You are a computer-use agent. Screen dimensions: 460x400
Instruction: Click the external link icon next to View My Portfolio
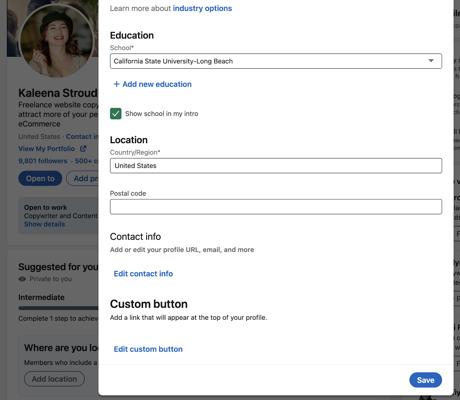click(x=83, y=149)
